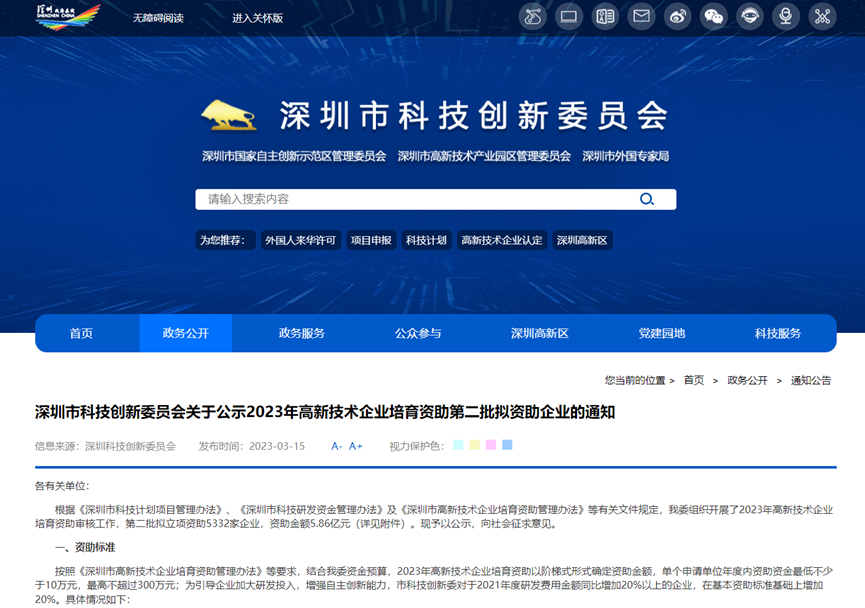
Task: Switch to the 深圳高新区 navigation tab
Action: [539, 333]
